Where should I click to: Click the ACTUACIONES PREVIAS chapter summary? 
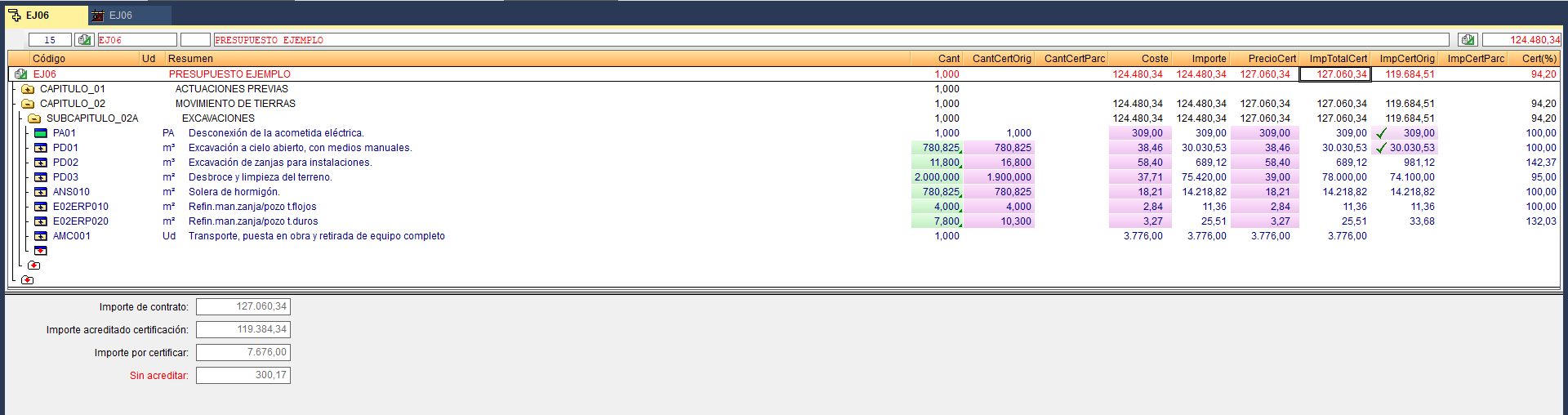click(x=232, y=89)
